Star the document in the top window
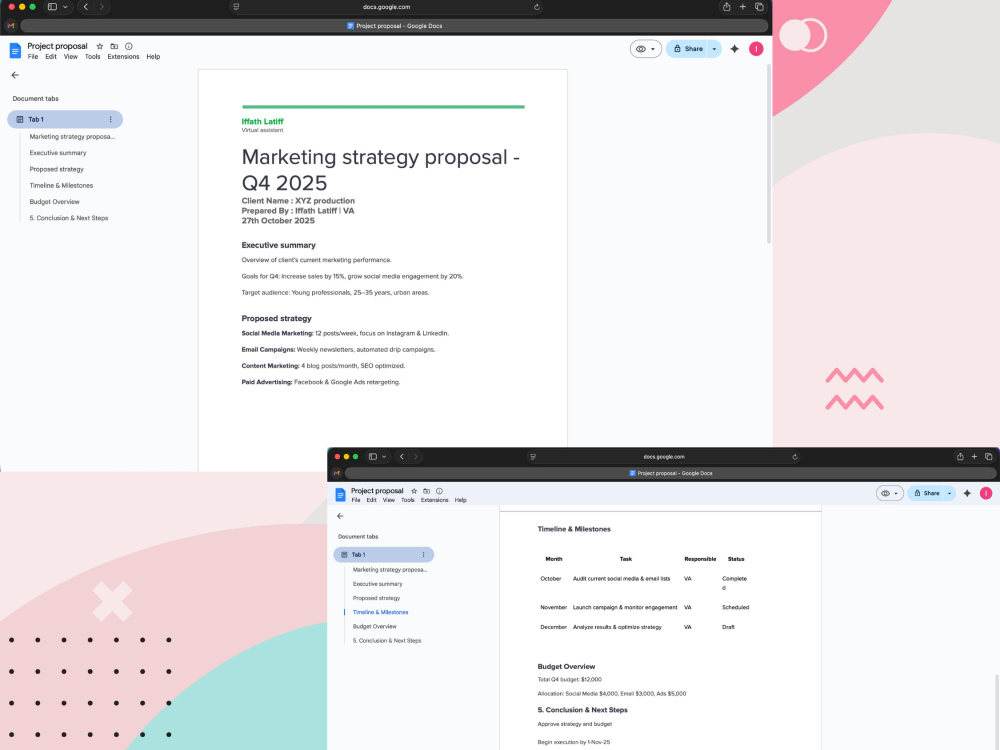 click(99, 46)
